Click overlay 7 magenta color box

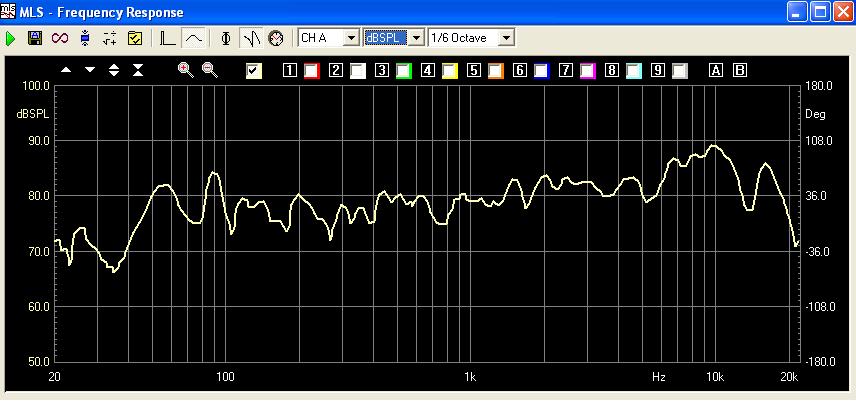coord(587,70)
